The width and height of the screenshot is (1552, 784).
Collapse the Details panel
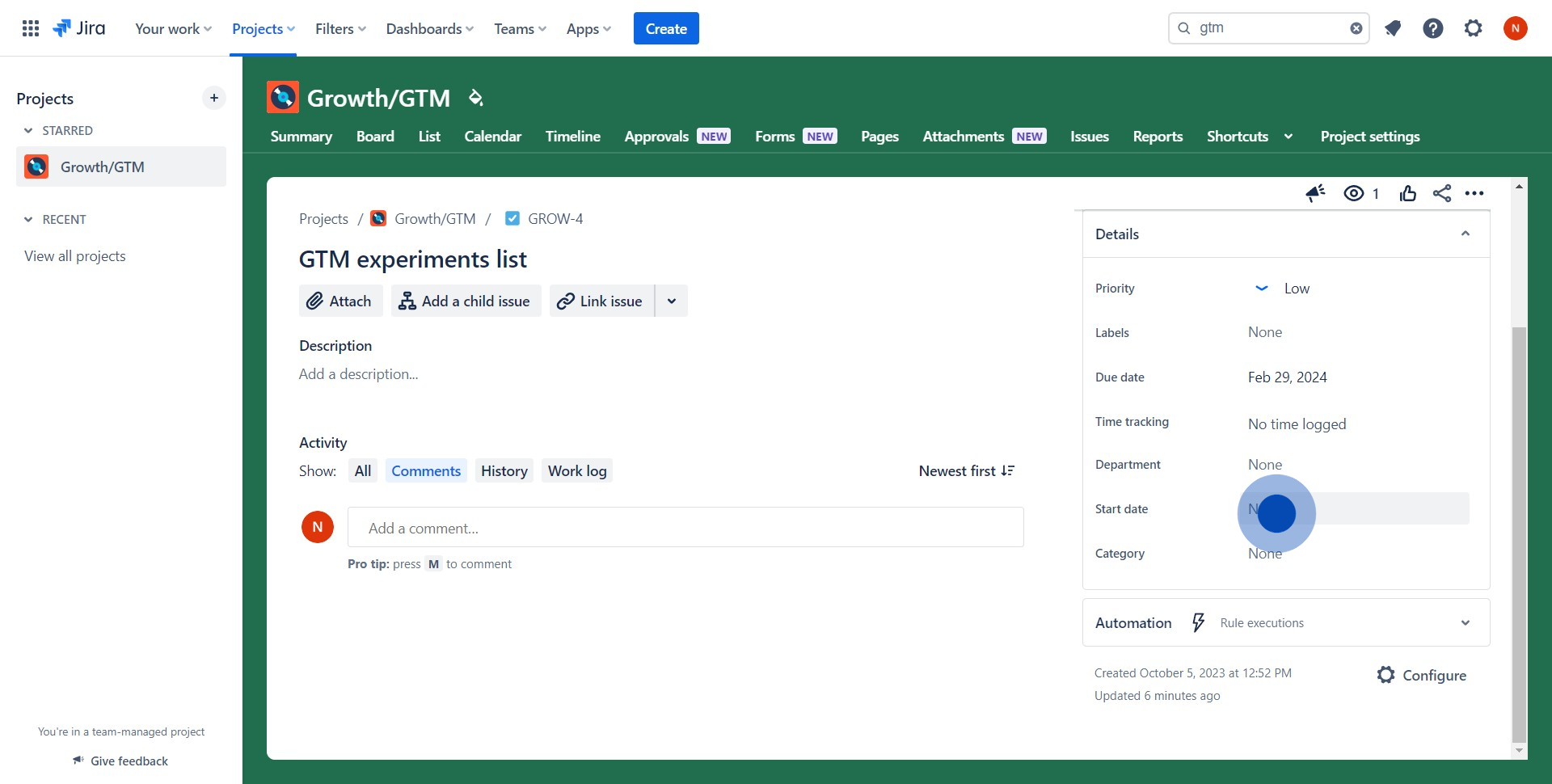coord(1465,234)
